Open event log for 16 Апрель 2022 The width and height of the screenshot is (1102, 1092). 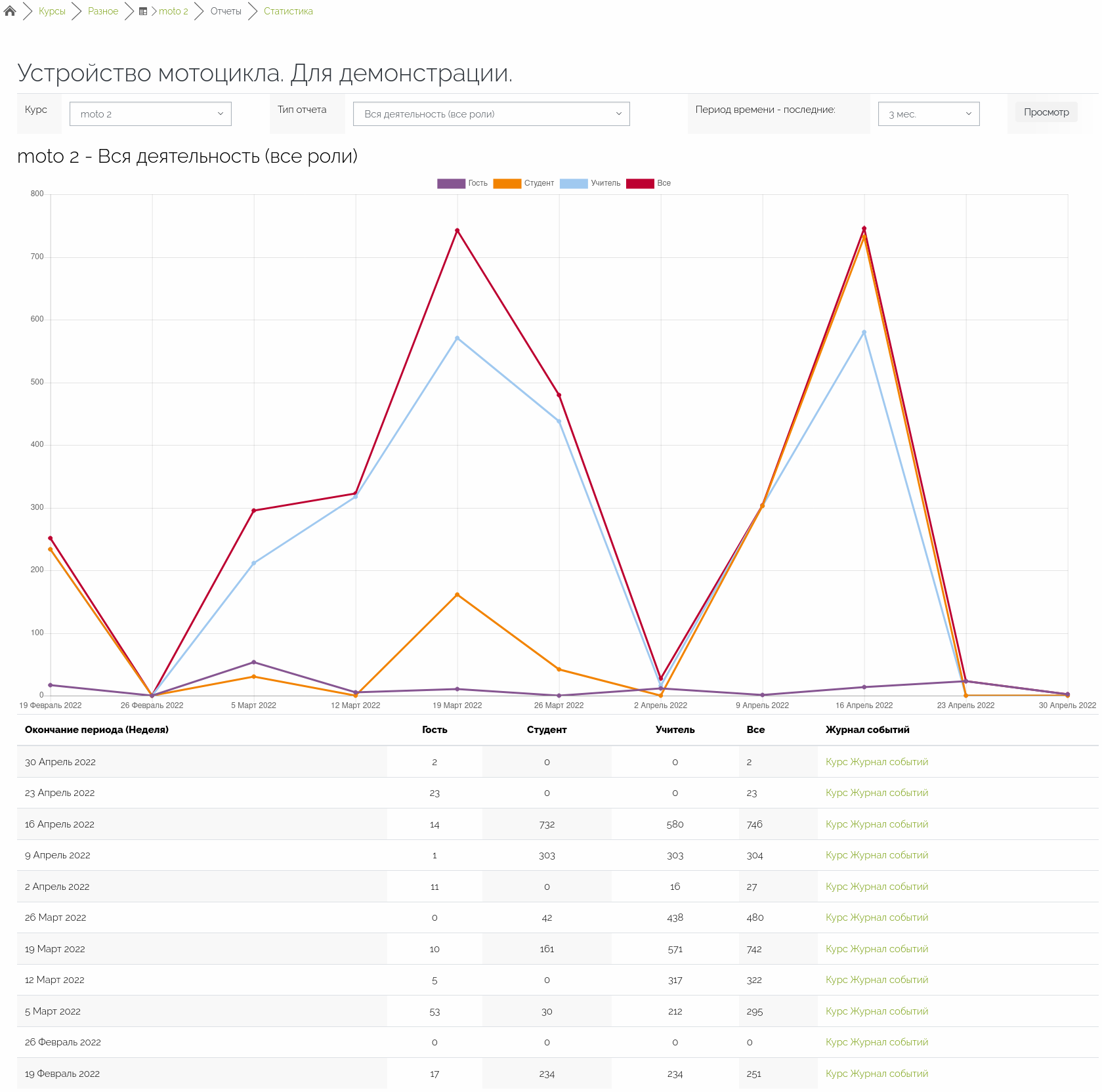coord(876,824)
